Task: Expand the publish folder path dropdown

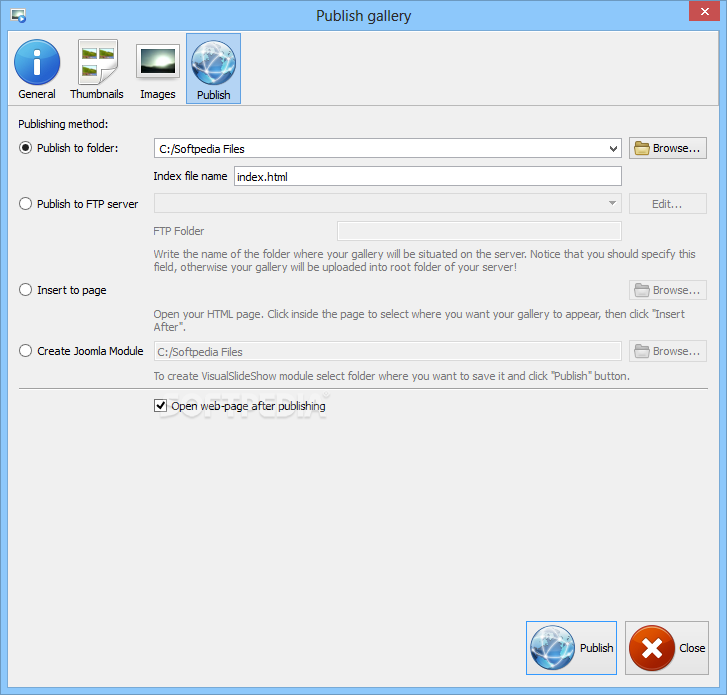Action: click(x=613, y=149)
